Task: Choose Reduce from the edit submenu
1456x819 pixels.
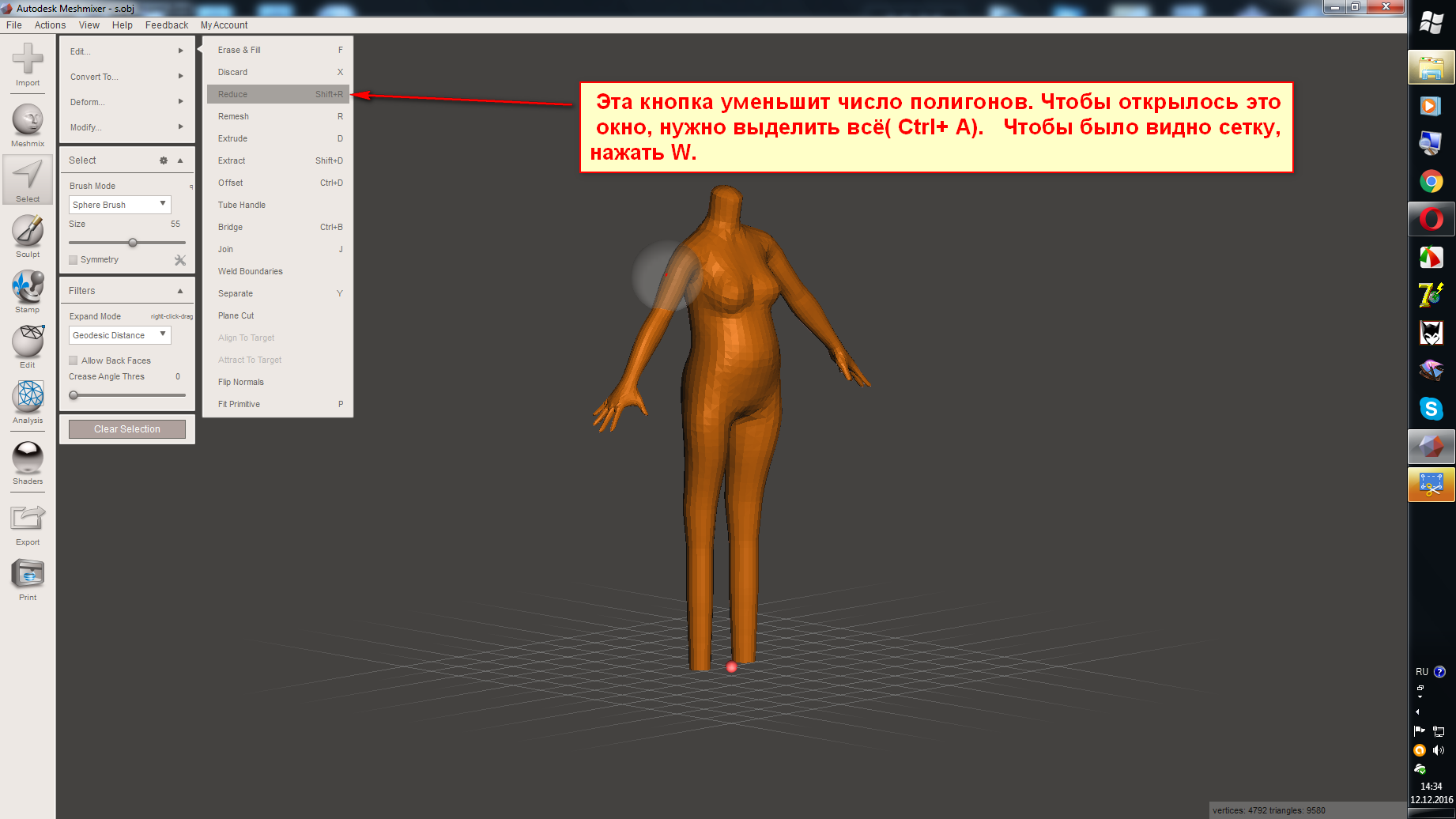Action: pos(278,94)
